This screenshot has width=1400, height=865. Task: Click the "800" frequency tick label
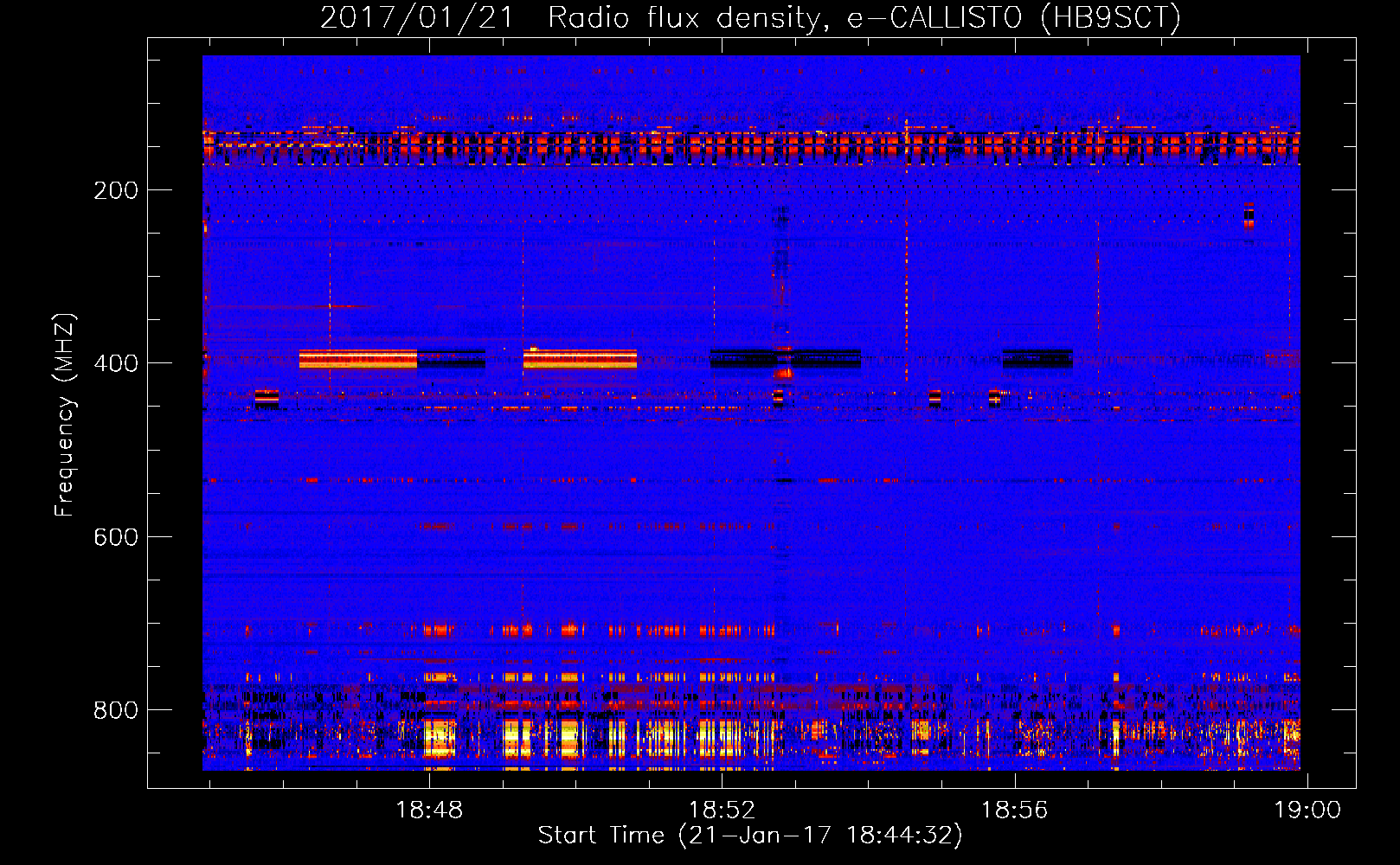click(116, 710)
